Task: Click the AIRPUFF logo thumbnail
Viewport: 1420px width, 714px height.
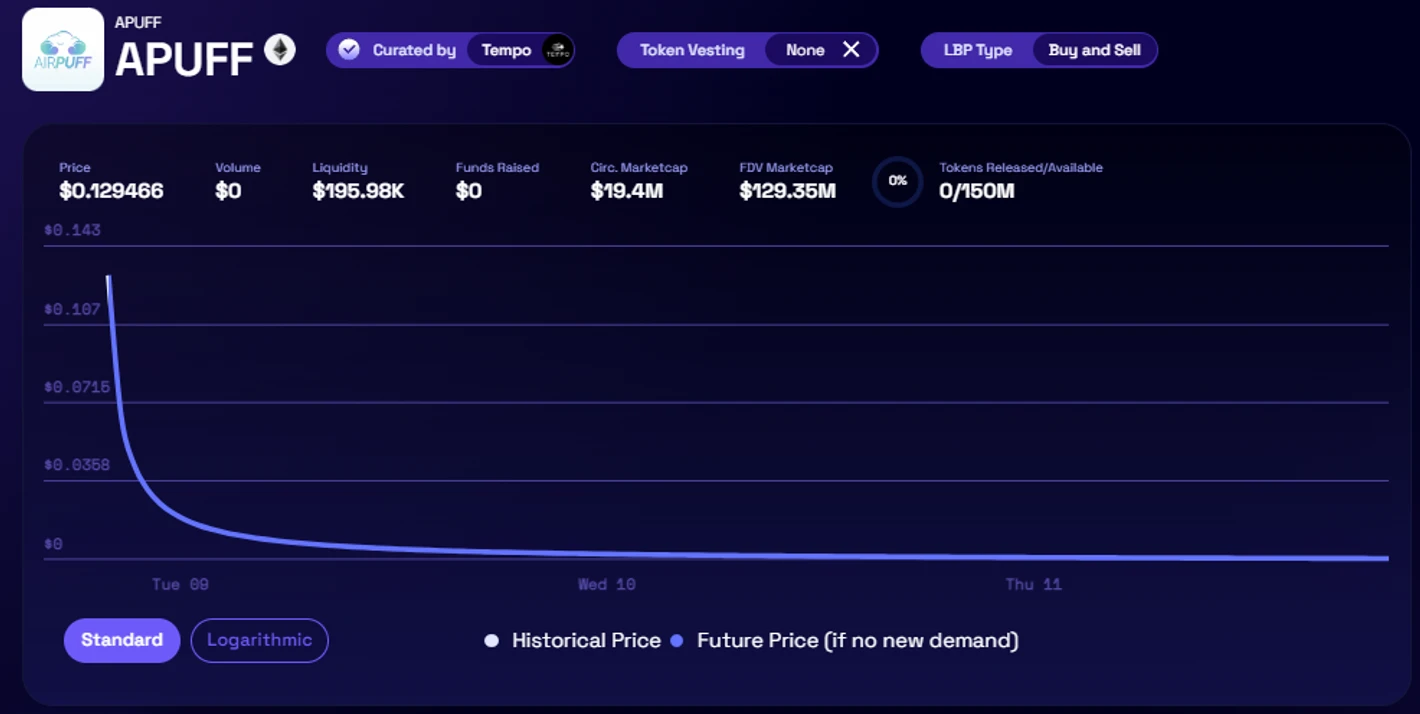Action: click(x=63, y=49)
